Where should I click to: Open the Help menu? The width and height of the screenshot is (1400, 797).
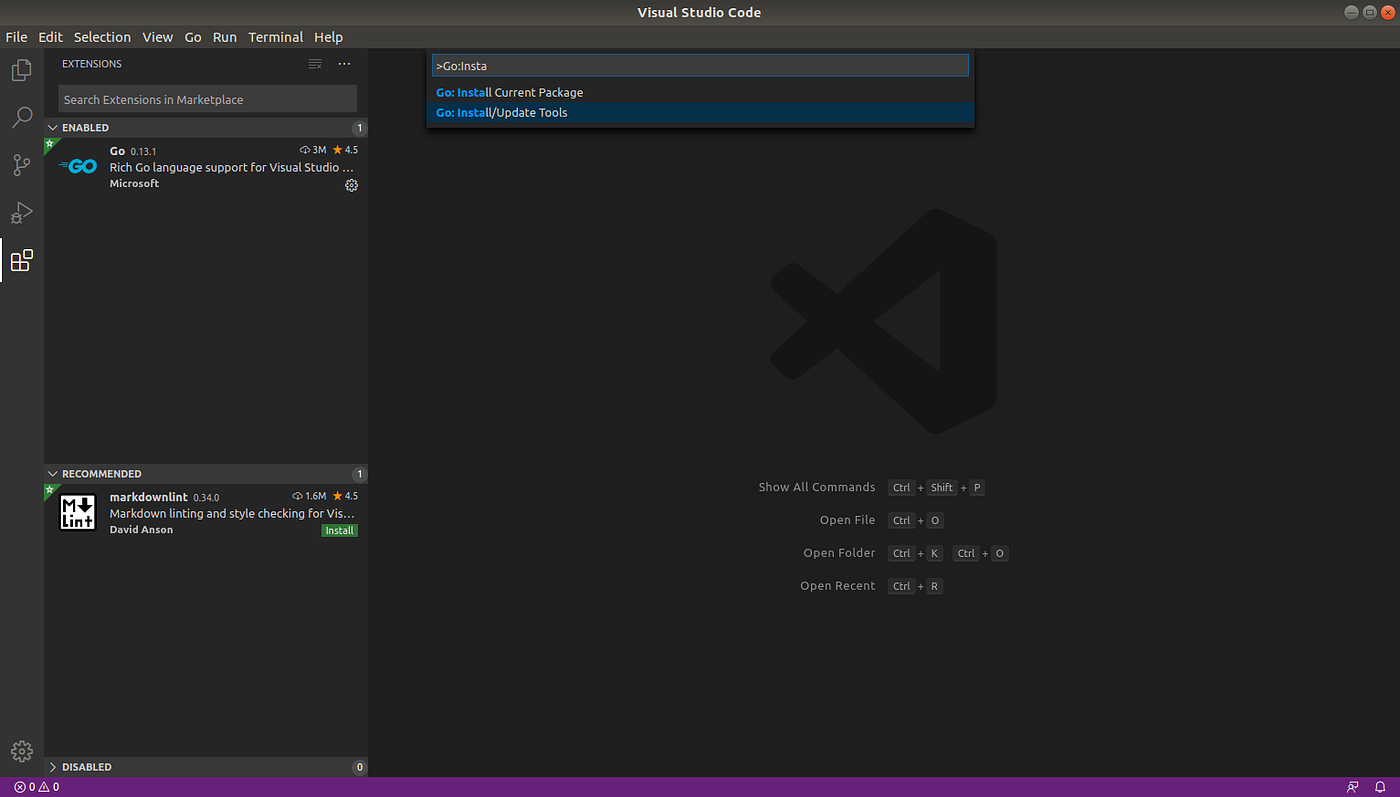[x=328, y=37]
